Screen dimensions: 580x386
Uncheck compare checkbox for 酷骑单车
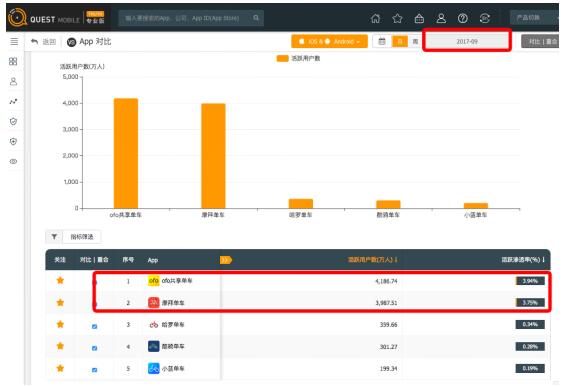click(94, 348)
